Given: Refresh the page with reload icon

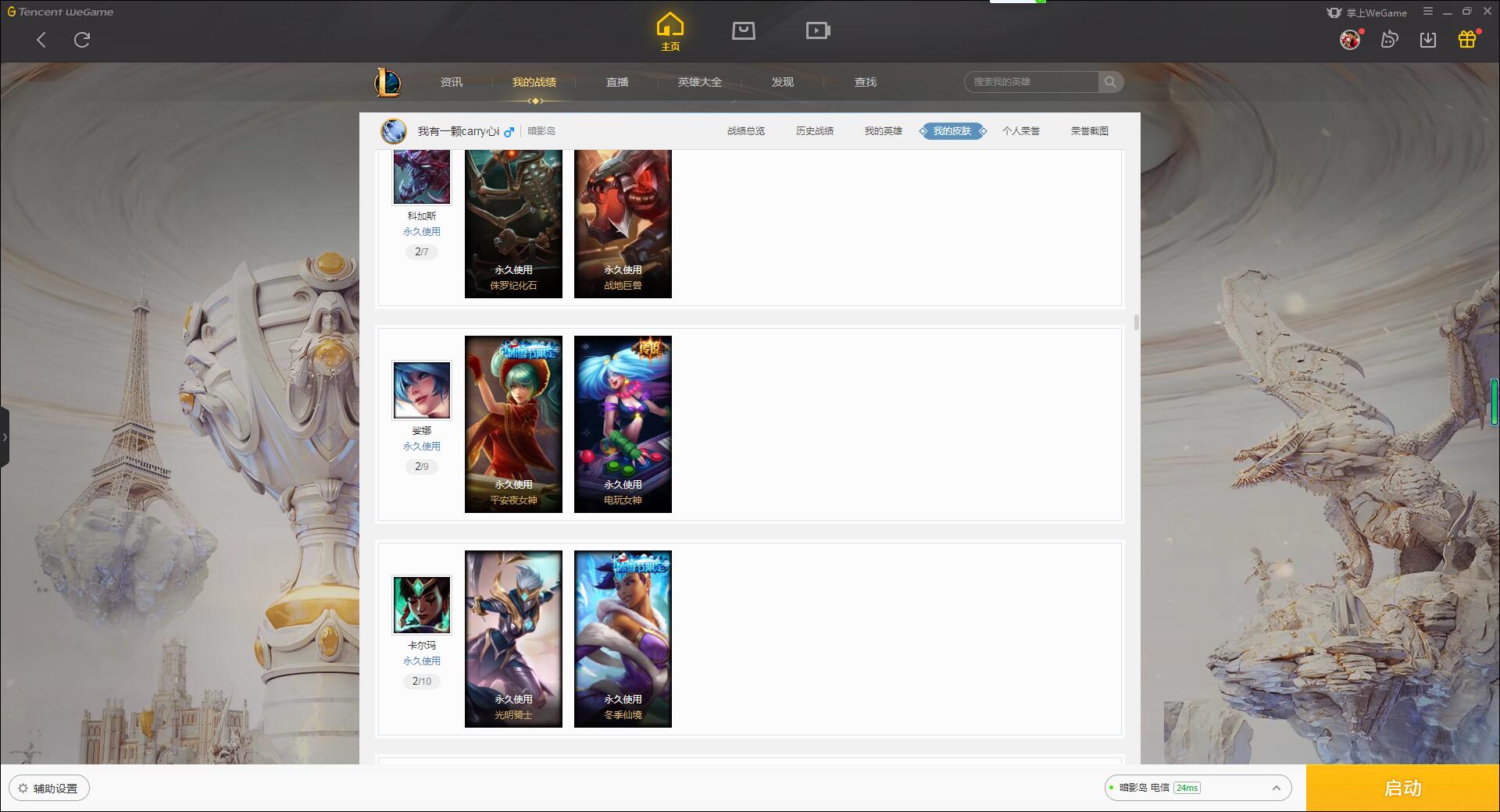Looking at the screenshot, I should (x=82, y=40).
